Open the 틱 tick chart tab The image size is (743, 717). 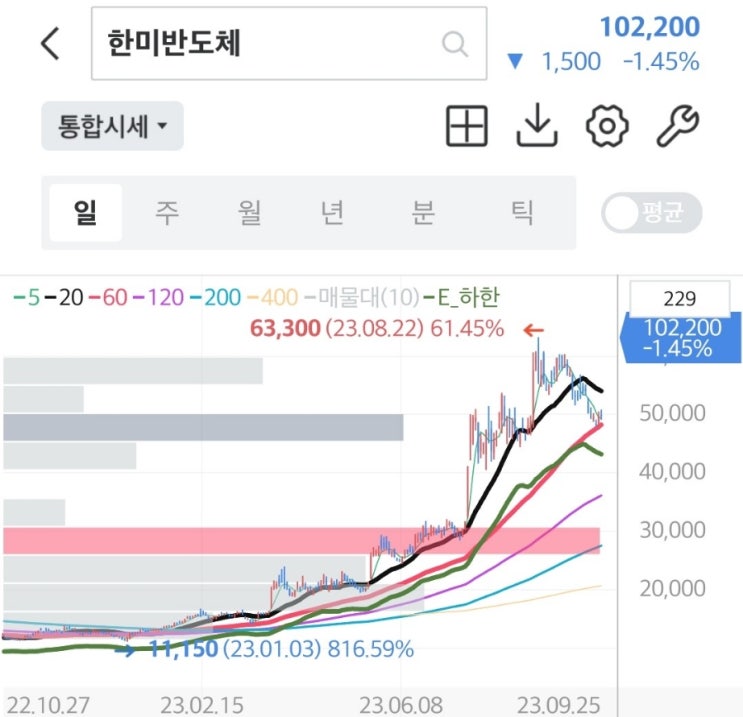coord(522,212)
